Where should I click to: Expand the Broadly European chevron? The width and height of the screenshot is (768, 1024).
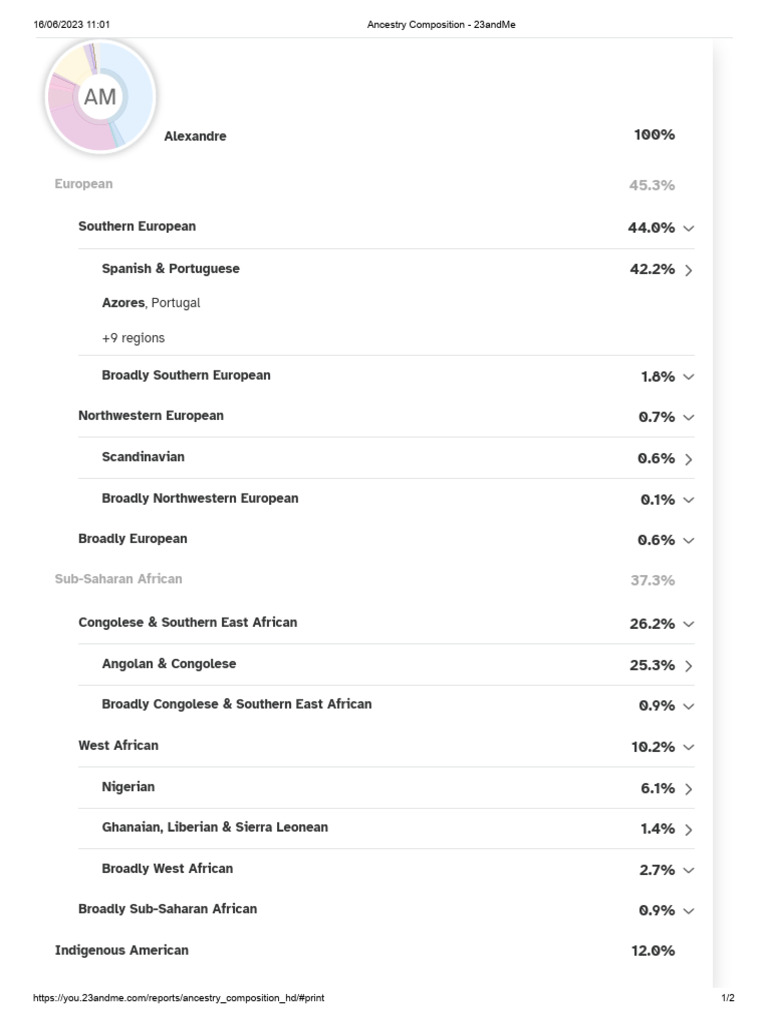pyautogui.click(x=688, y=540)
